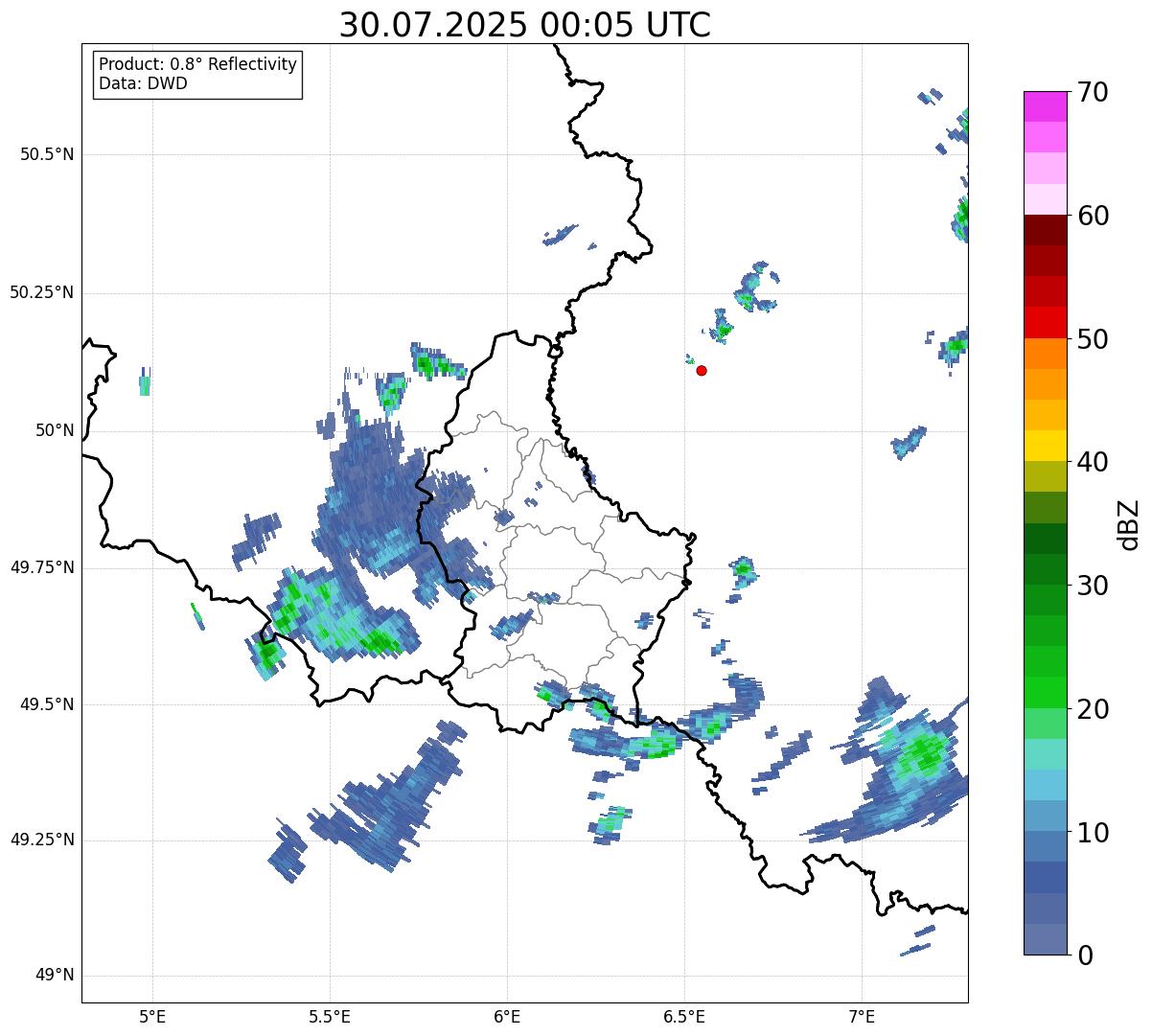
Task: Click the "5°E" longitude label
Action: (152, 1016)
